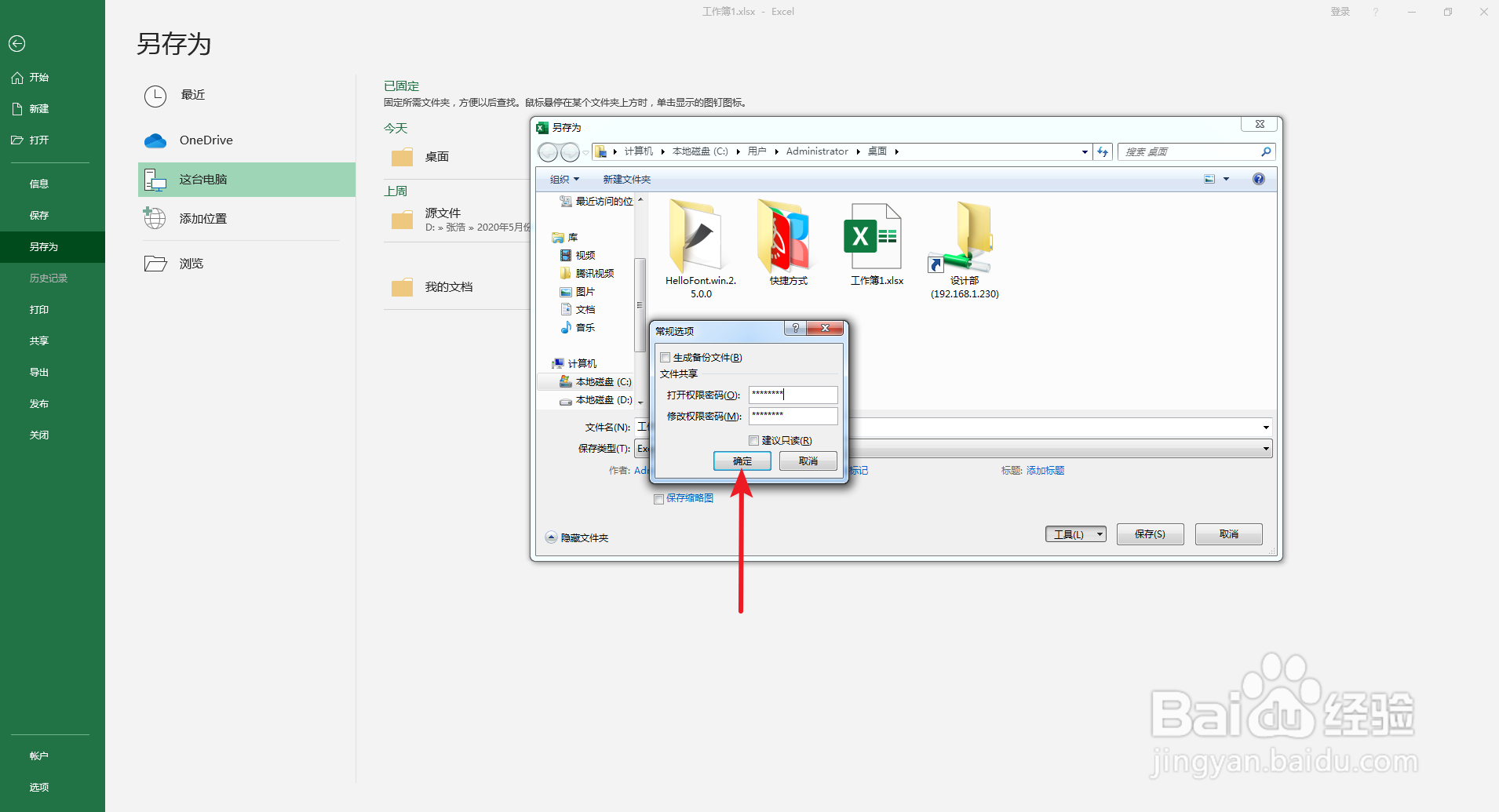The width and height of the screenshot is (1499, 812).
Task: Click 取消 in Save As dialog
Action: [x=1228, y=534]
